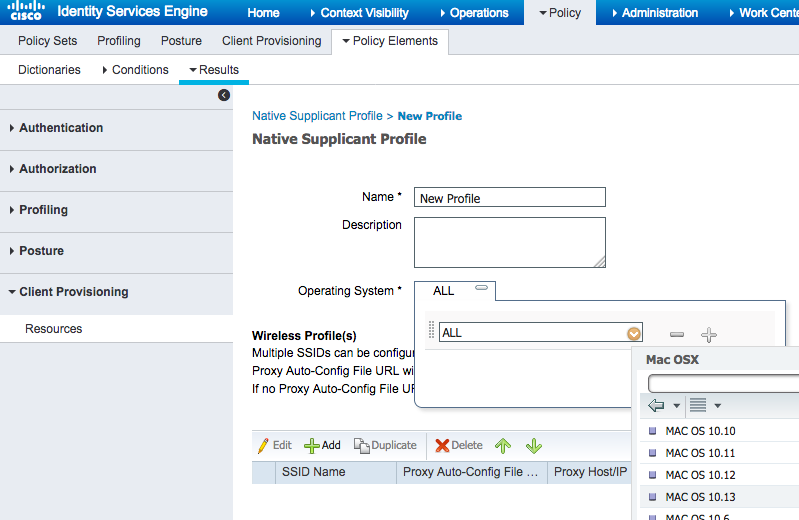Switch to the Profiling tab in the sub-navigation
Image resolution: width=799 pixels, height=520 pixels.
pyautogui.click(x=119, y=41)
